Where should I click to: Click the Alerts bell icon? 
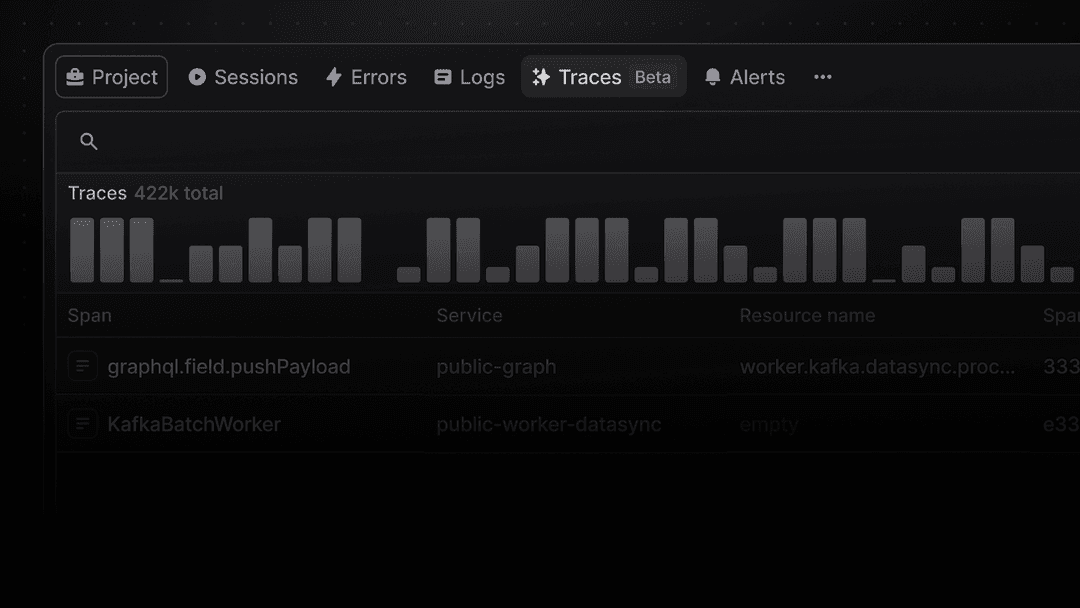[x=712, y=76]
